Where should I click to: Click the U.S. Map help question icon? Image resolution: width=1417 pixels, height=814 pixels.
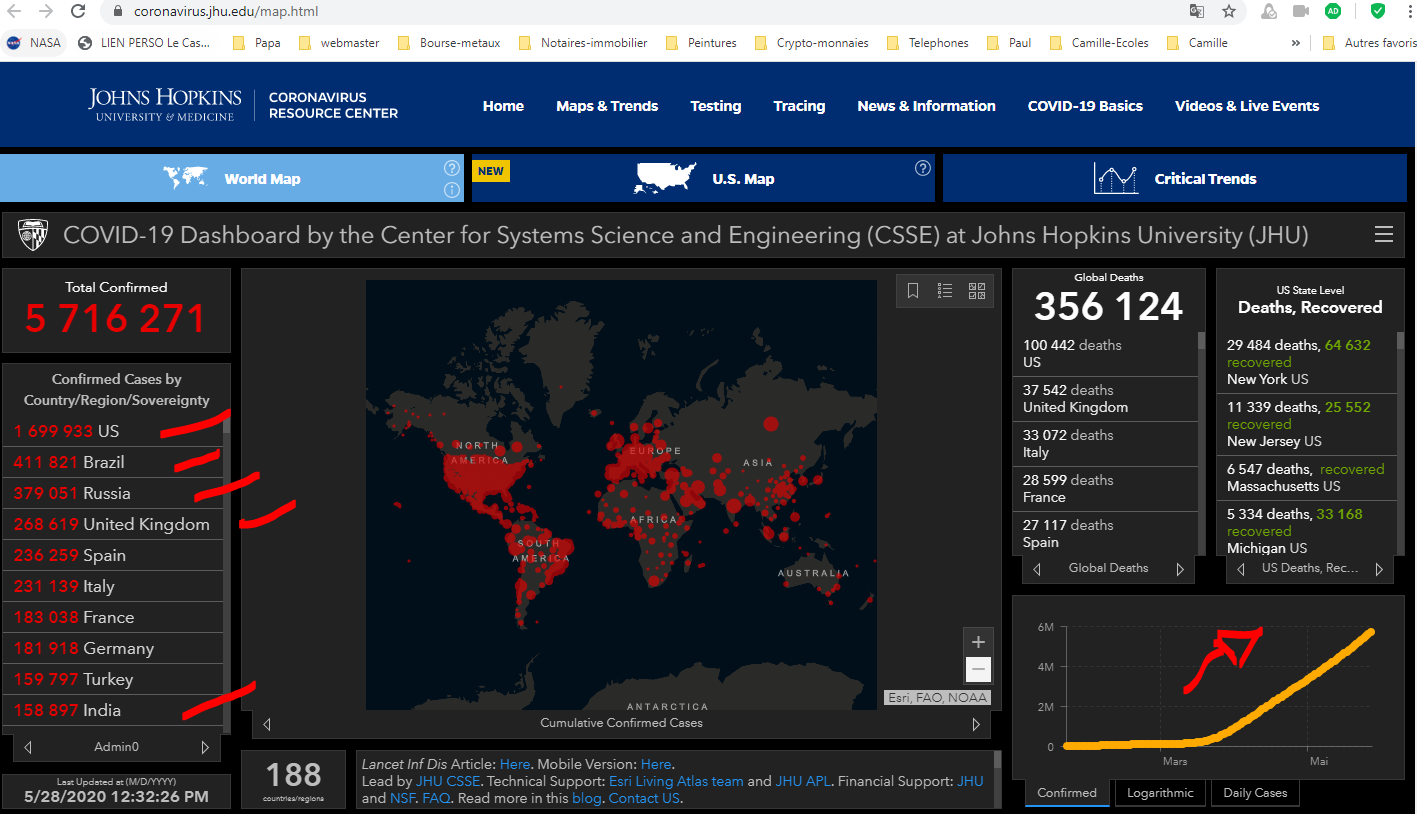(x=923, y=168)
